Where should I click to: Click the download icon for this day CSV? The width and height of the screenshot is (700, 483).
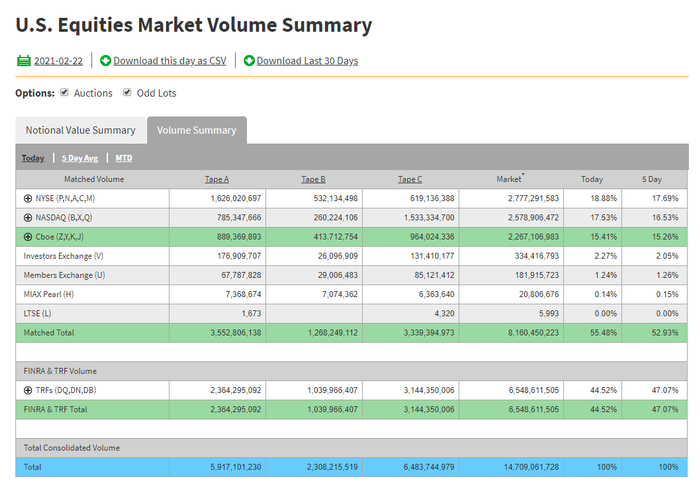105,61
